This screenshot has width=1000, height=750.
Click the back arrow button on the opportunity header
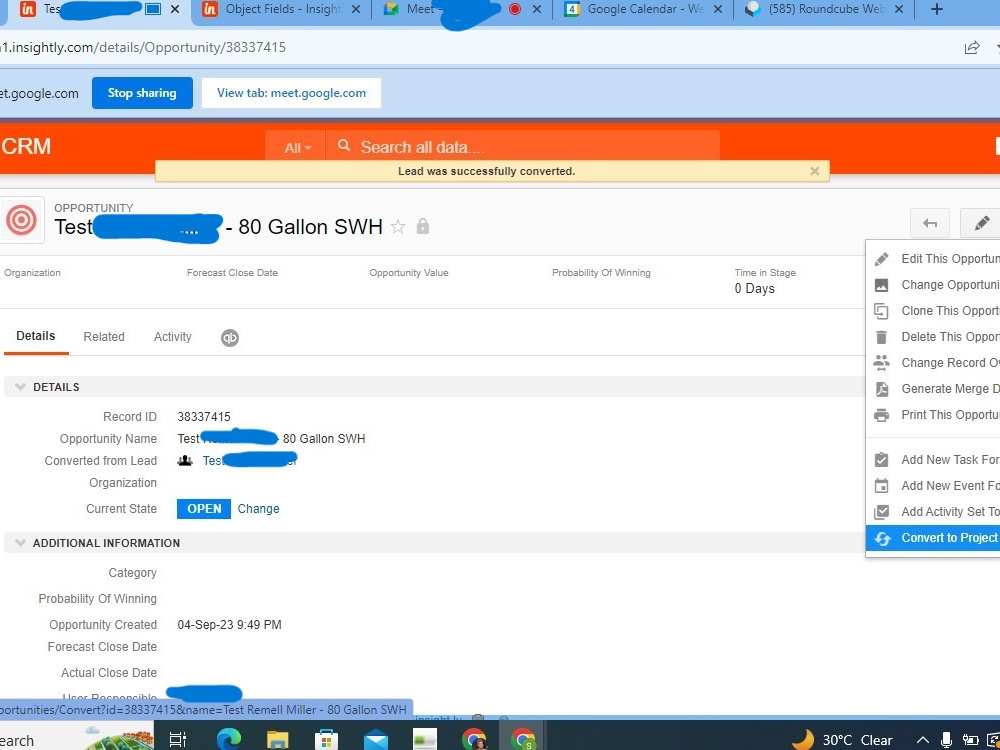(930, 223)
